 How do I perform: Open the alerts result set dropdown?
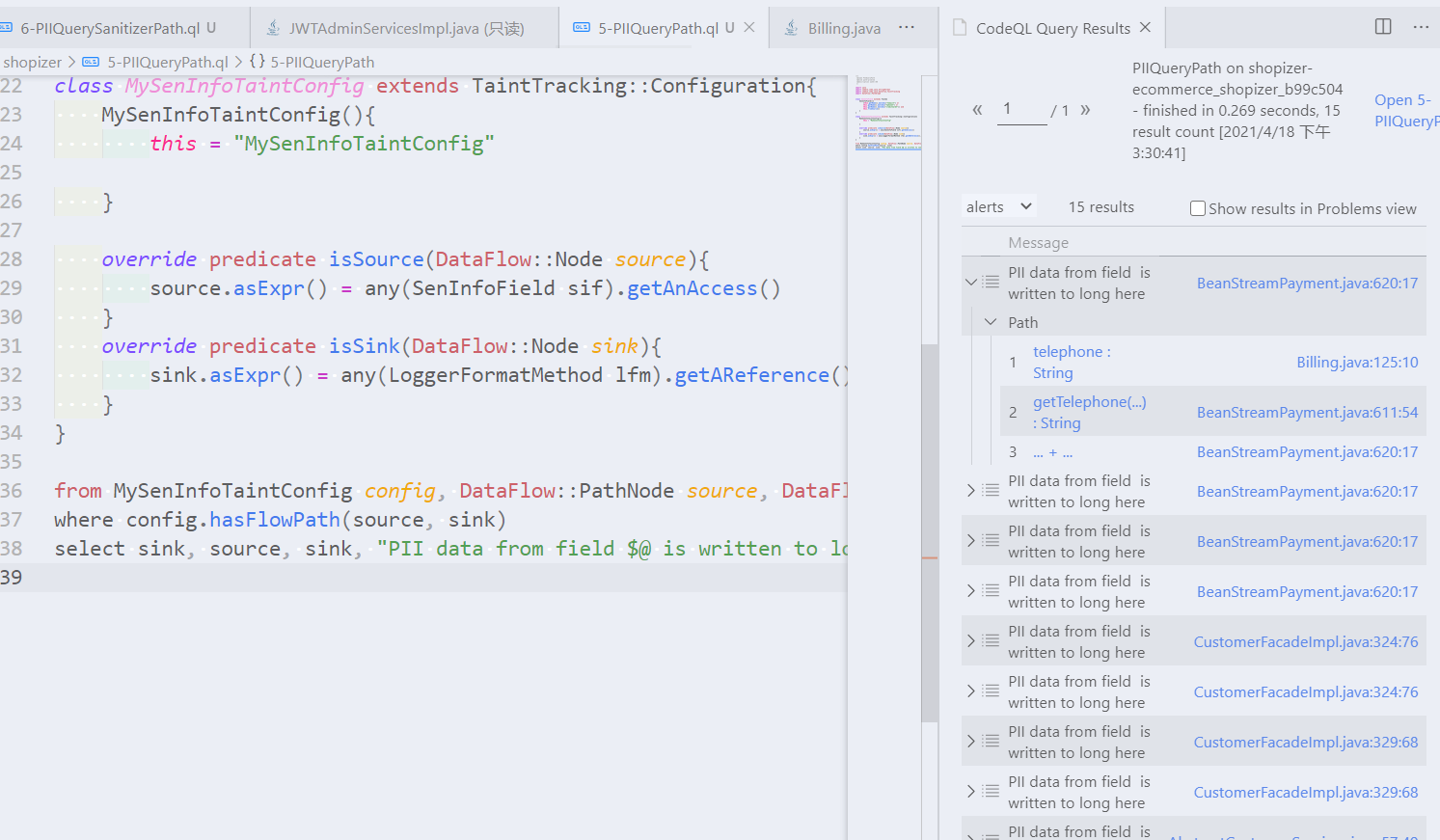(998, 206)
